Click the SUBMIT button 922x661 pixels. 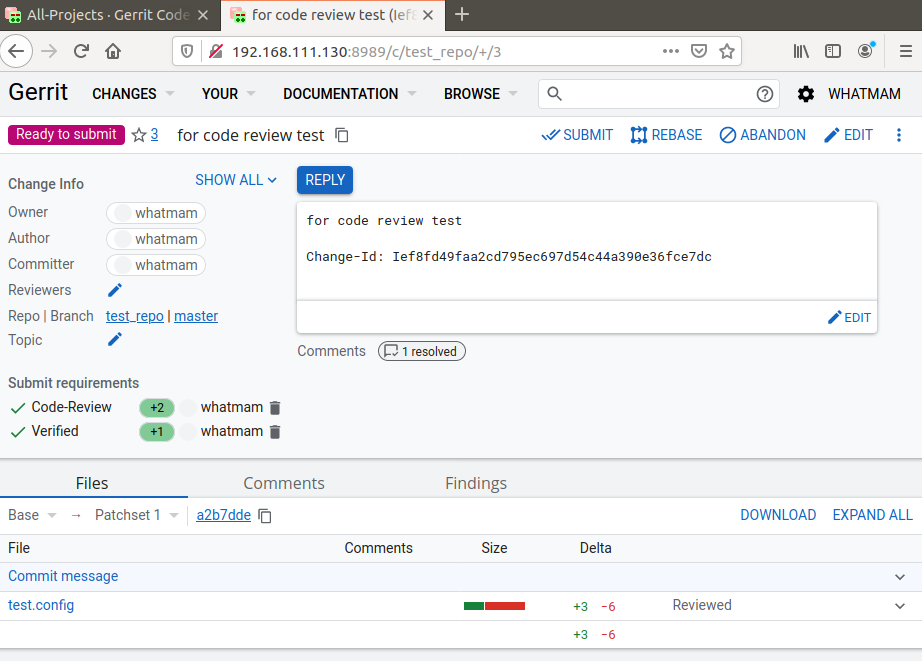(x=577, y=135)
